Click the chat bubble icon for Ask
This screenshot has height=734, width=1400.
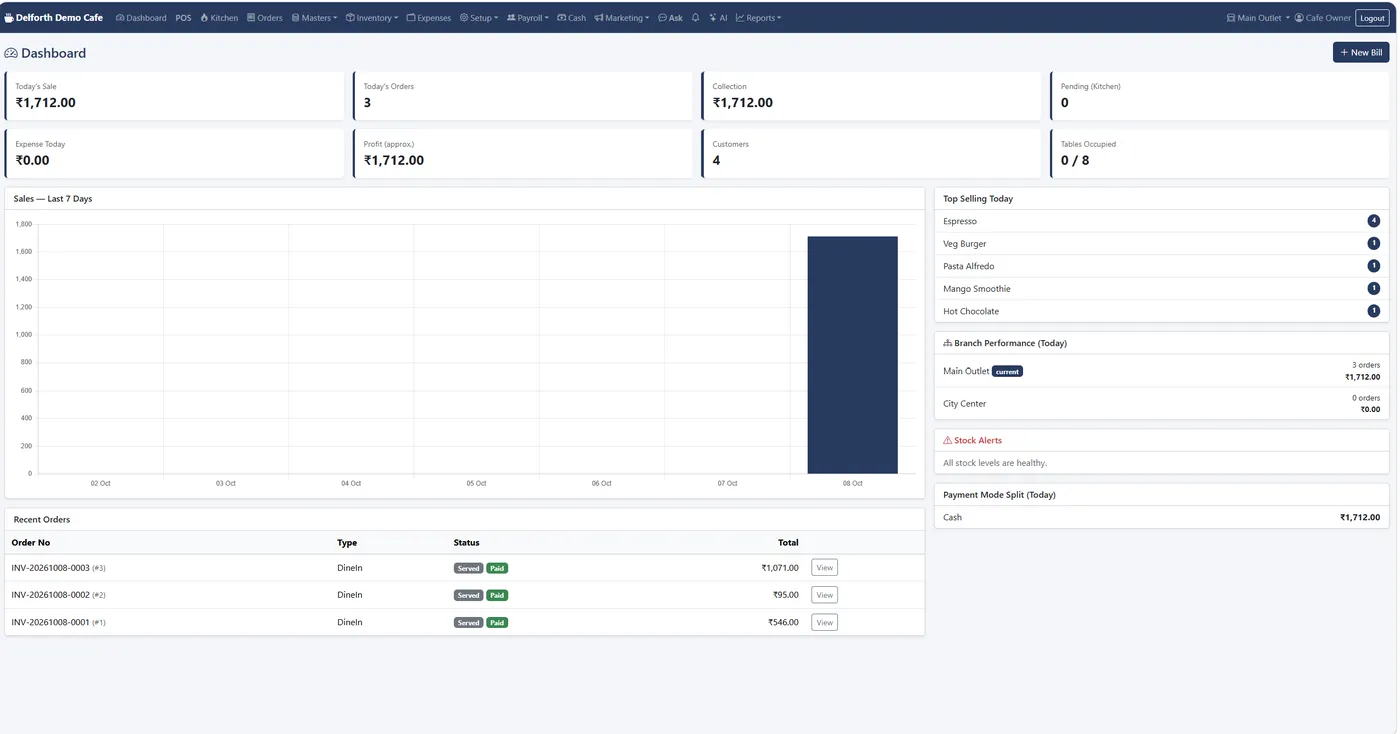662,18
